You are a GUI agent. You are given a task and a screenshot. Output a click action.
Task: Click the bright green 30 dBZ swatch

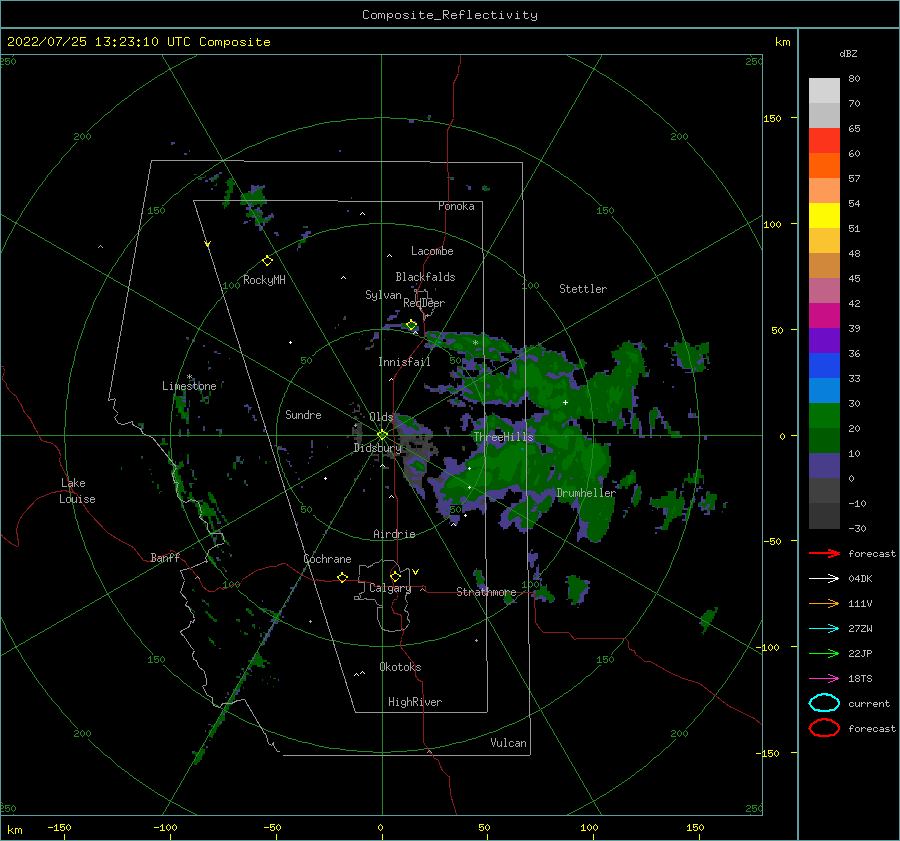tap(824, 415)
